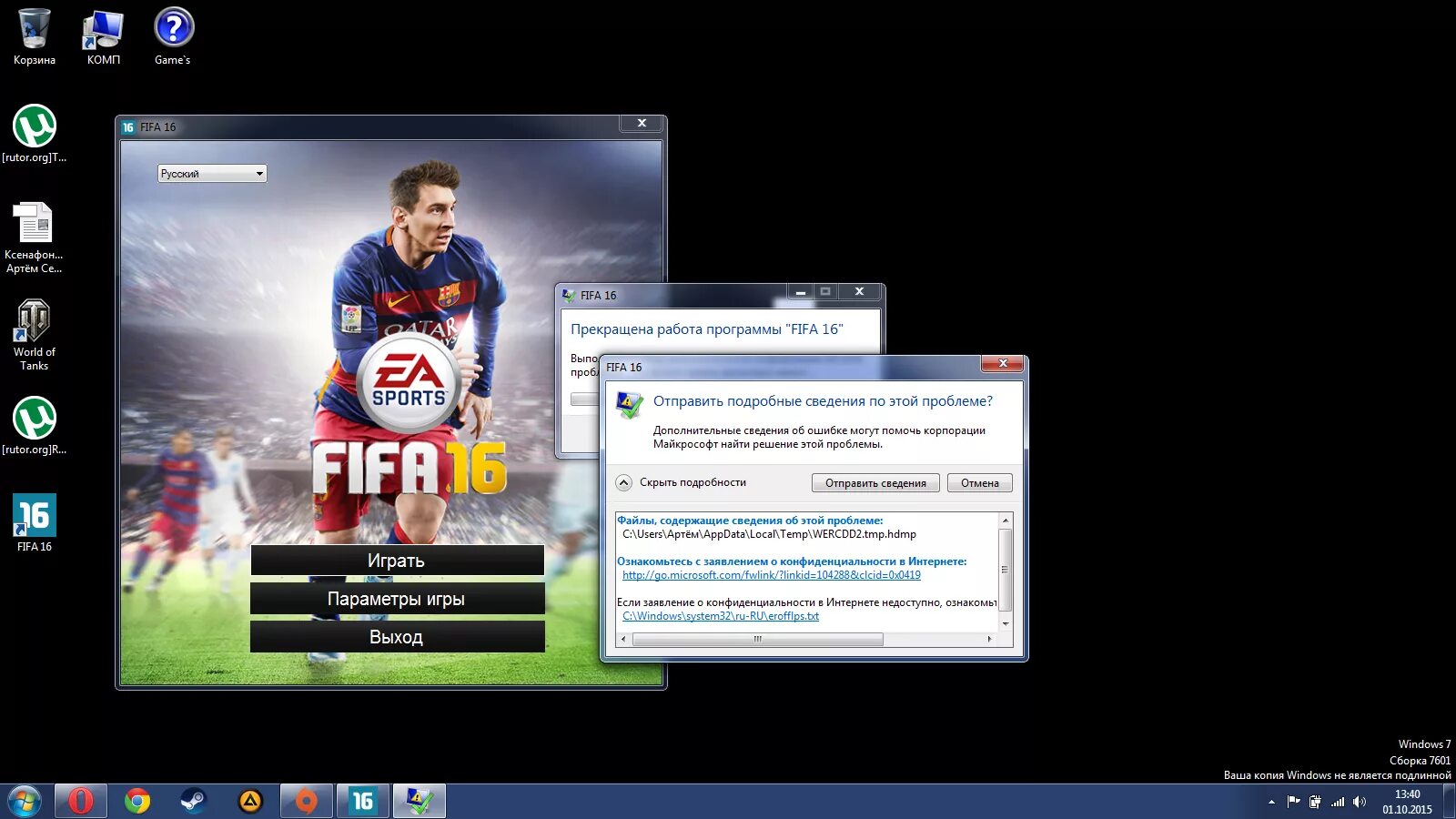Viewport: 1456px width, 819px height.
Task: Click vertical scrollbar down arrow in details
Action: 1006,624
